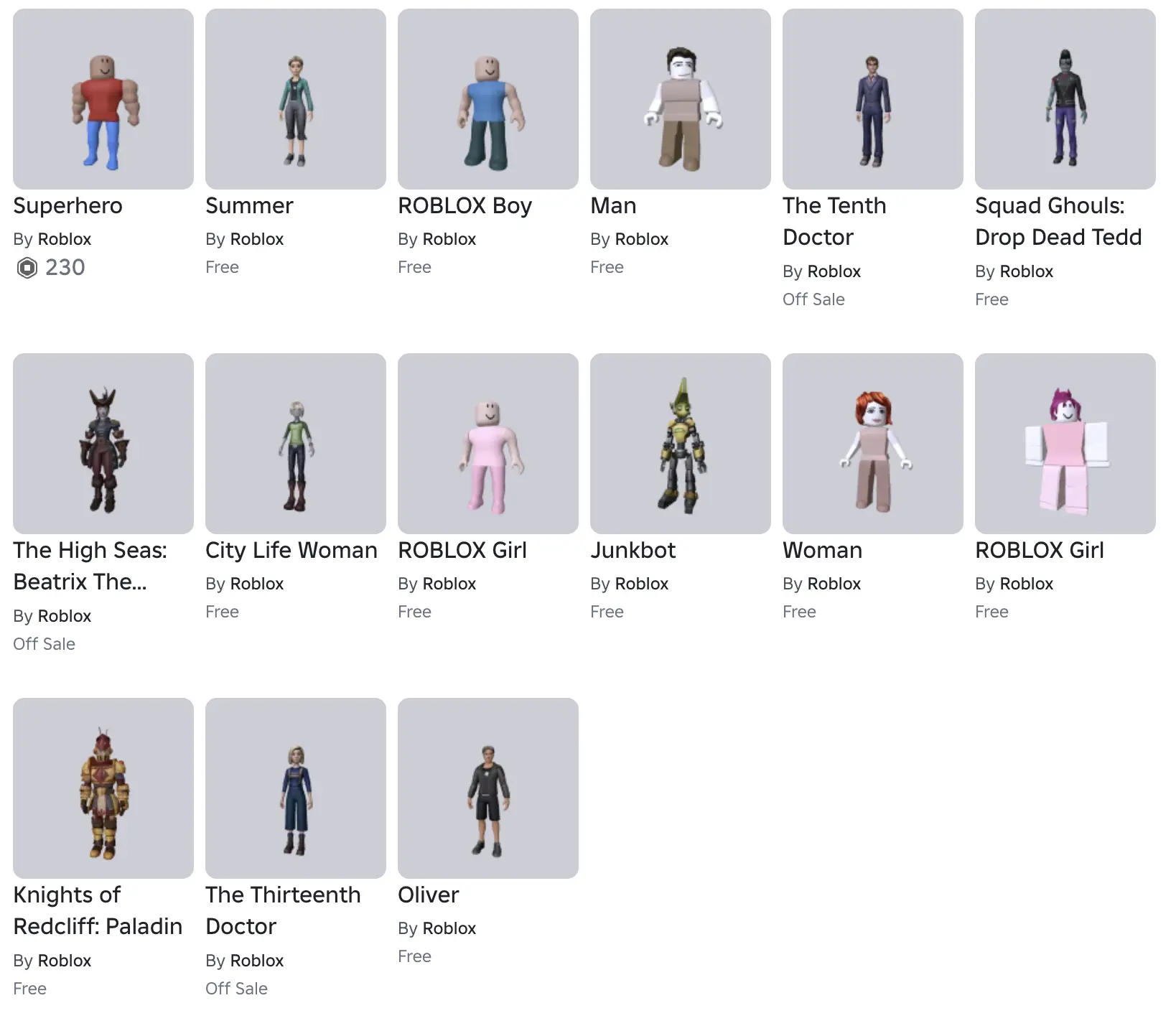Click the Junkbot title link

click(633, 551)
